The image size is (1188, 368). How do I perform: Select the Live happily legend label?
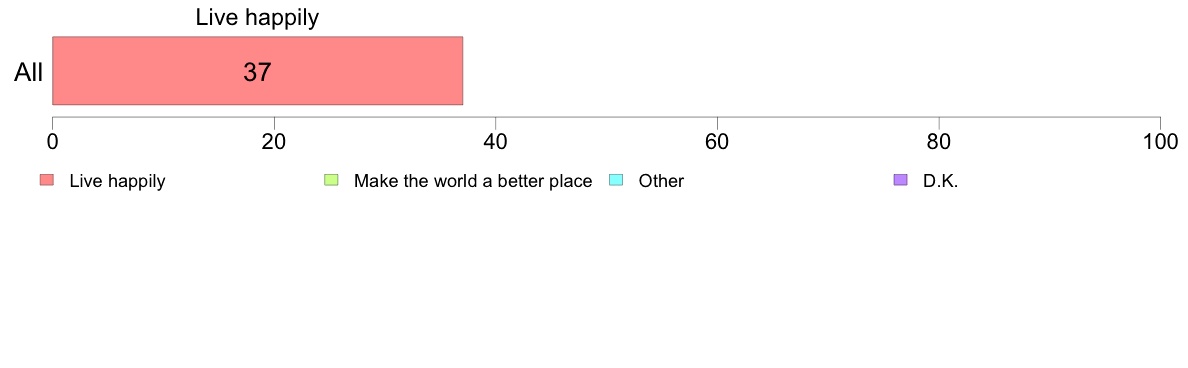coord(117,181)
